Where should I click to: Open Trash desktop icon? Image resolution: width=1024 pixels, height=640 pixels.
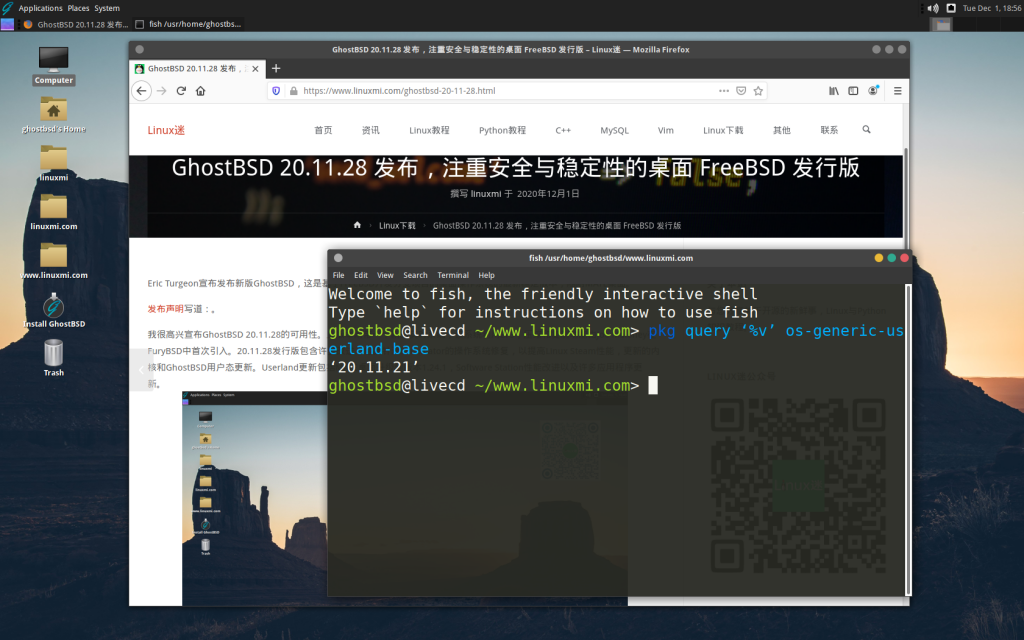(x=54, y=358)
